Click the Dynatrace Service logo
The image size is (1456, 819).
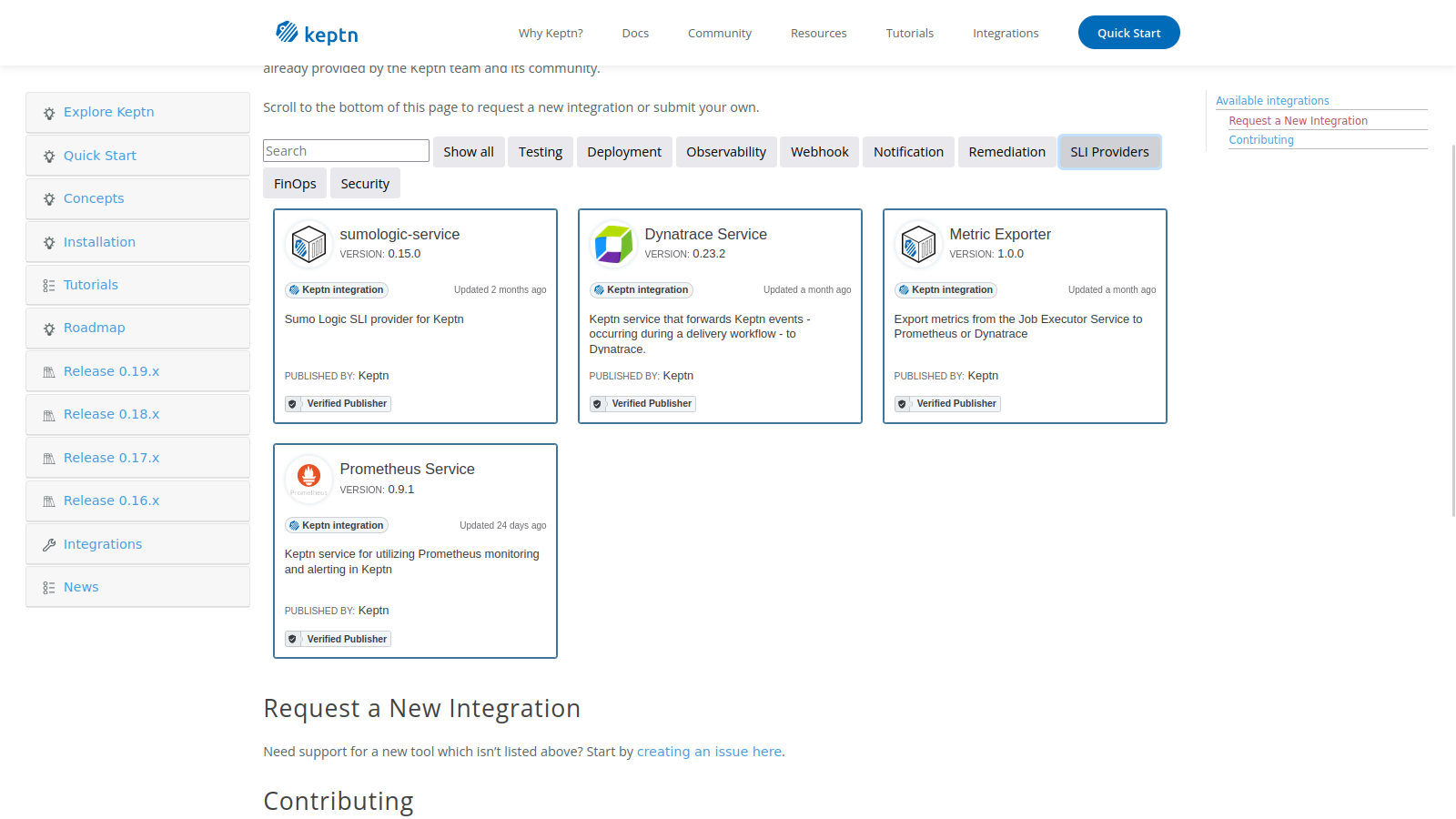tap(613, 244)
